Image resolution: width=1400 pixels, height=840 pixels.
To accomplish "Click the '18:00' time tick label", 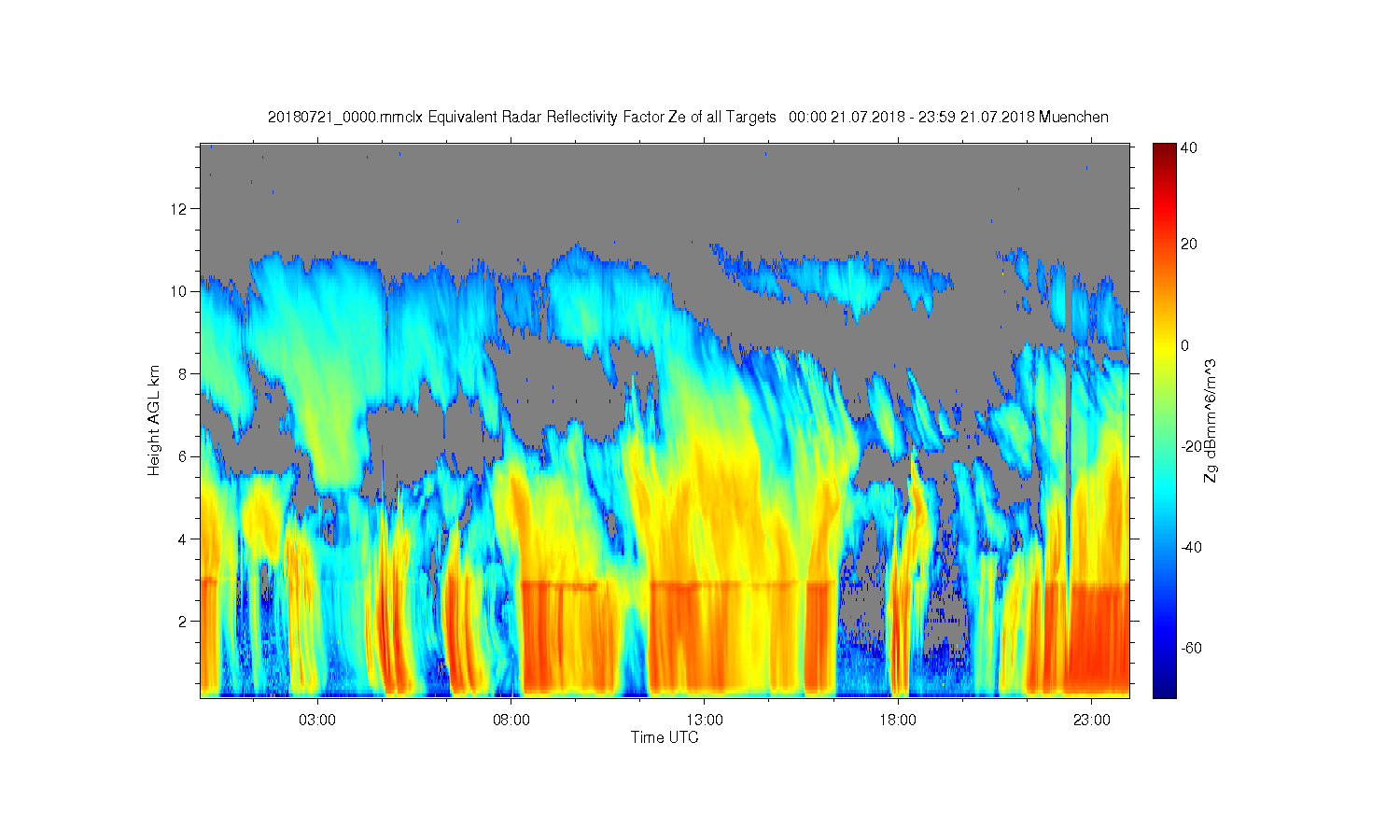I will pos(898,721).
